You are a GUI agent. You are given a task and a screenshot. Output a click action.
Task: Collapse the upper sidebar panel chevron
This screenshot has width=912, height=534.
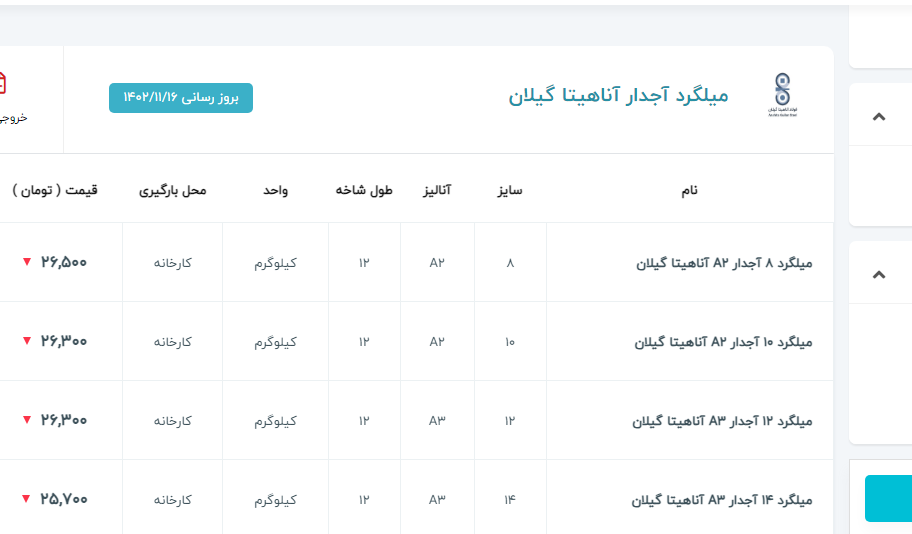tap(879, 117)
